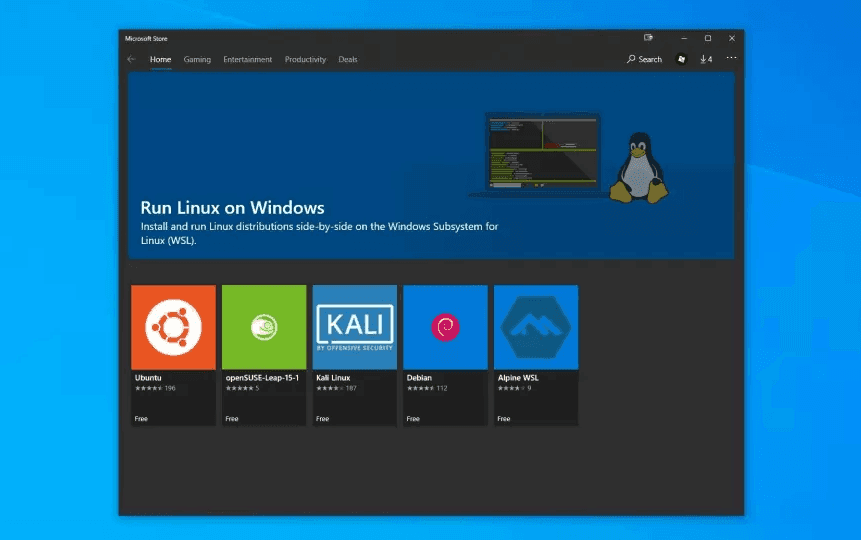The image size is (861, 540).
Task: Click the Debian swirl logo tile
Action: tap(445, 327)
